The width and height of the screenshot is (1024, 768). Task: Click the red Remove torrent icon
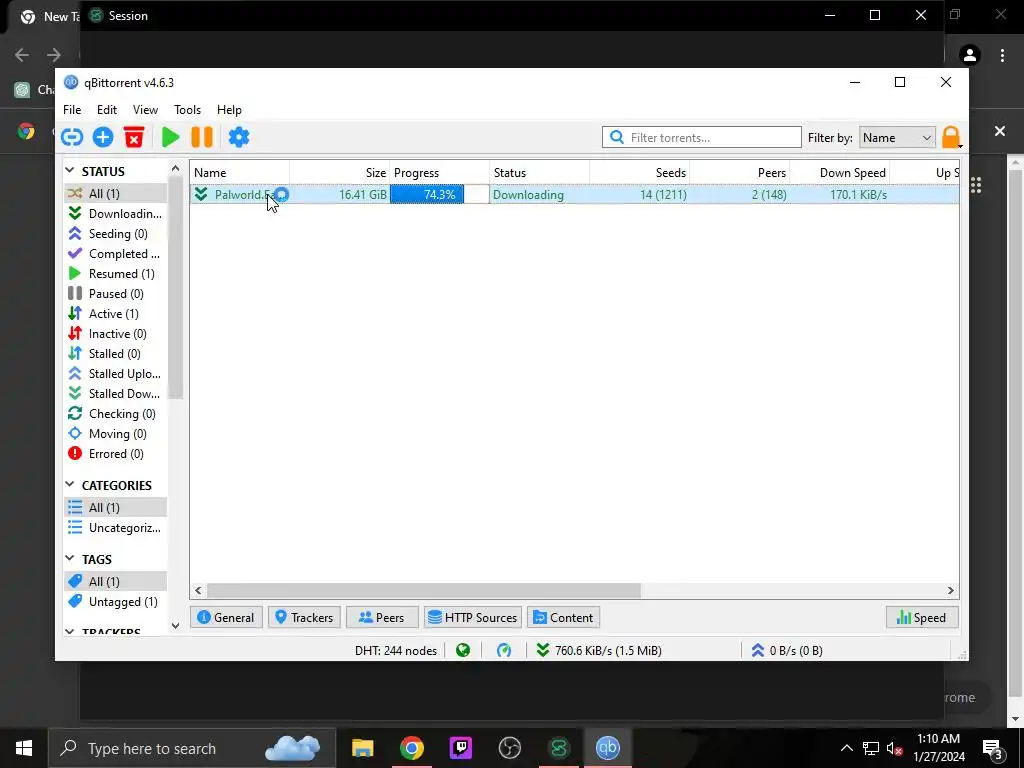[x=134, y=137]
